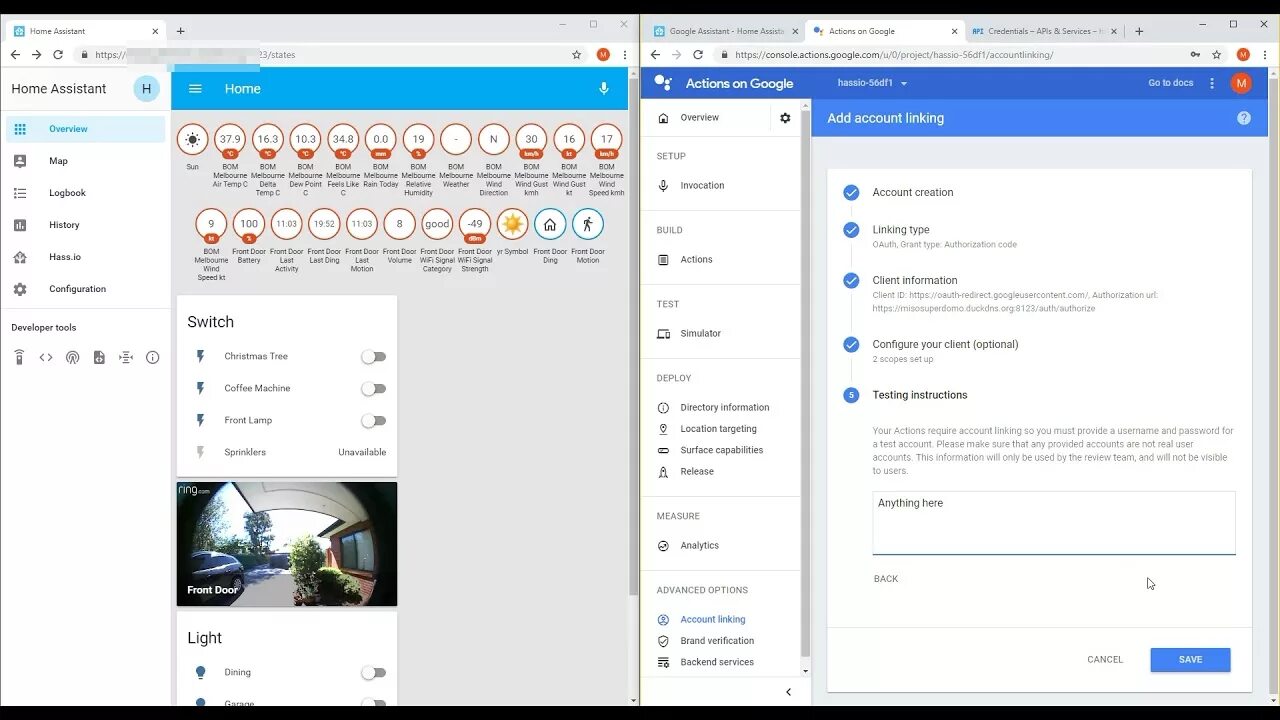Open developer tools Services remote icon
This screenshot has width=1280, height=720.
[19, 357]
